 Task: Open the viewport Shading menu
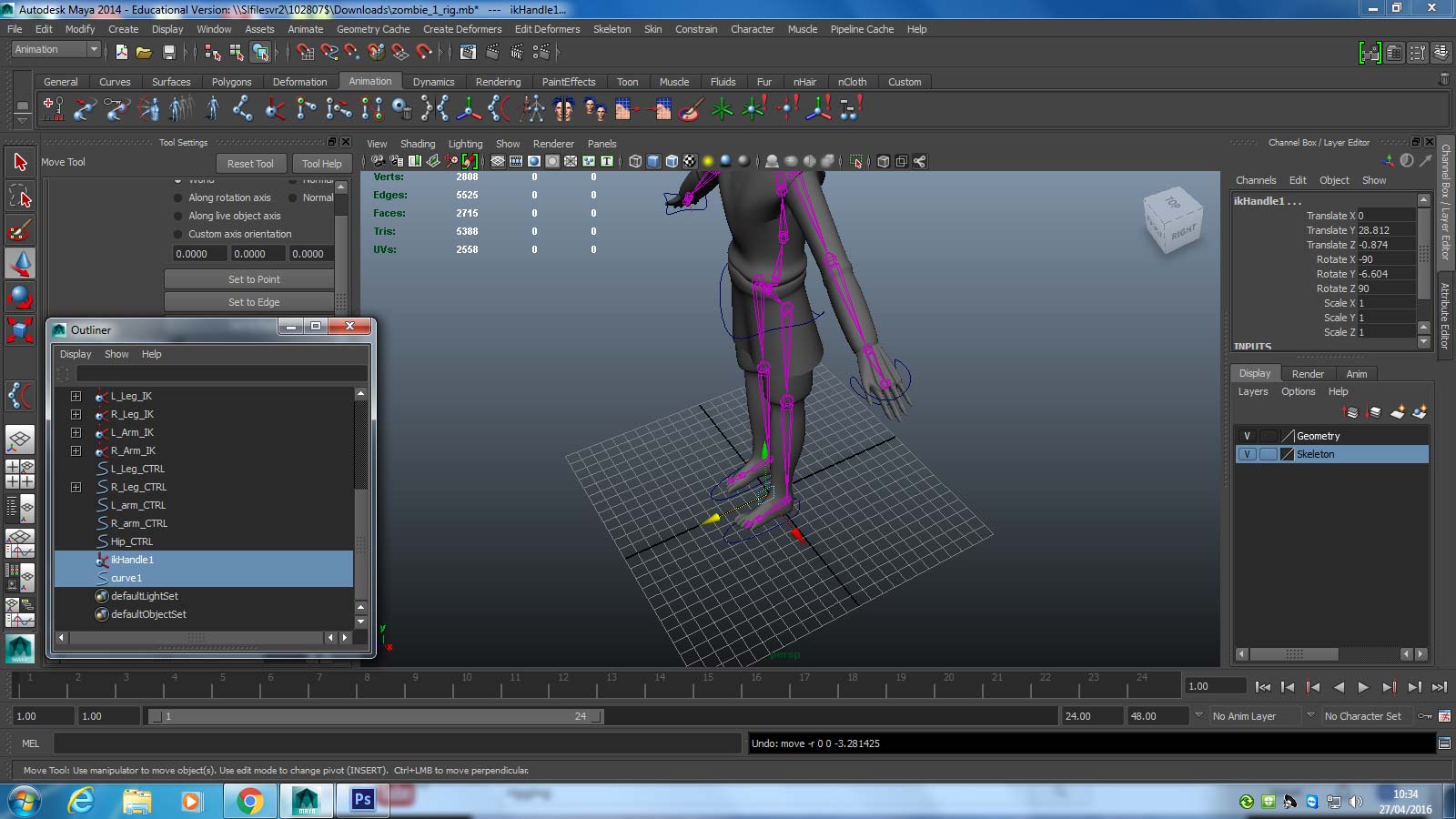418,144
